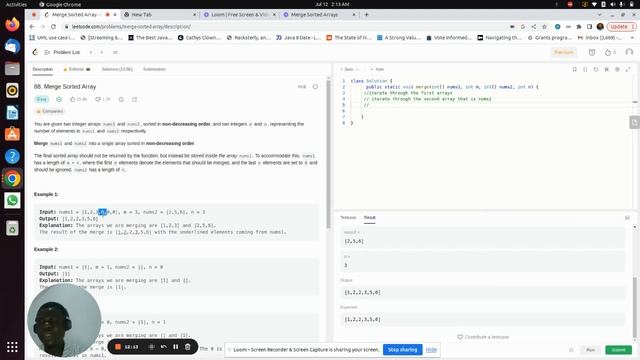The height and width of the screenshot is (360, 640).
Task: Click the Hint label beside the problem title
Action: pos(302,87)
